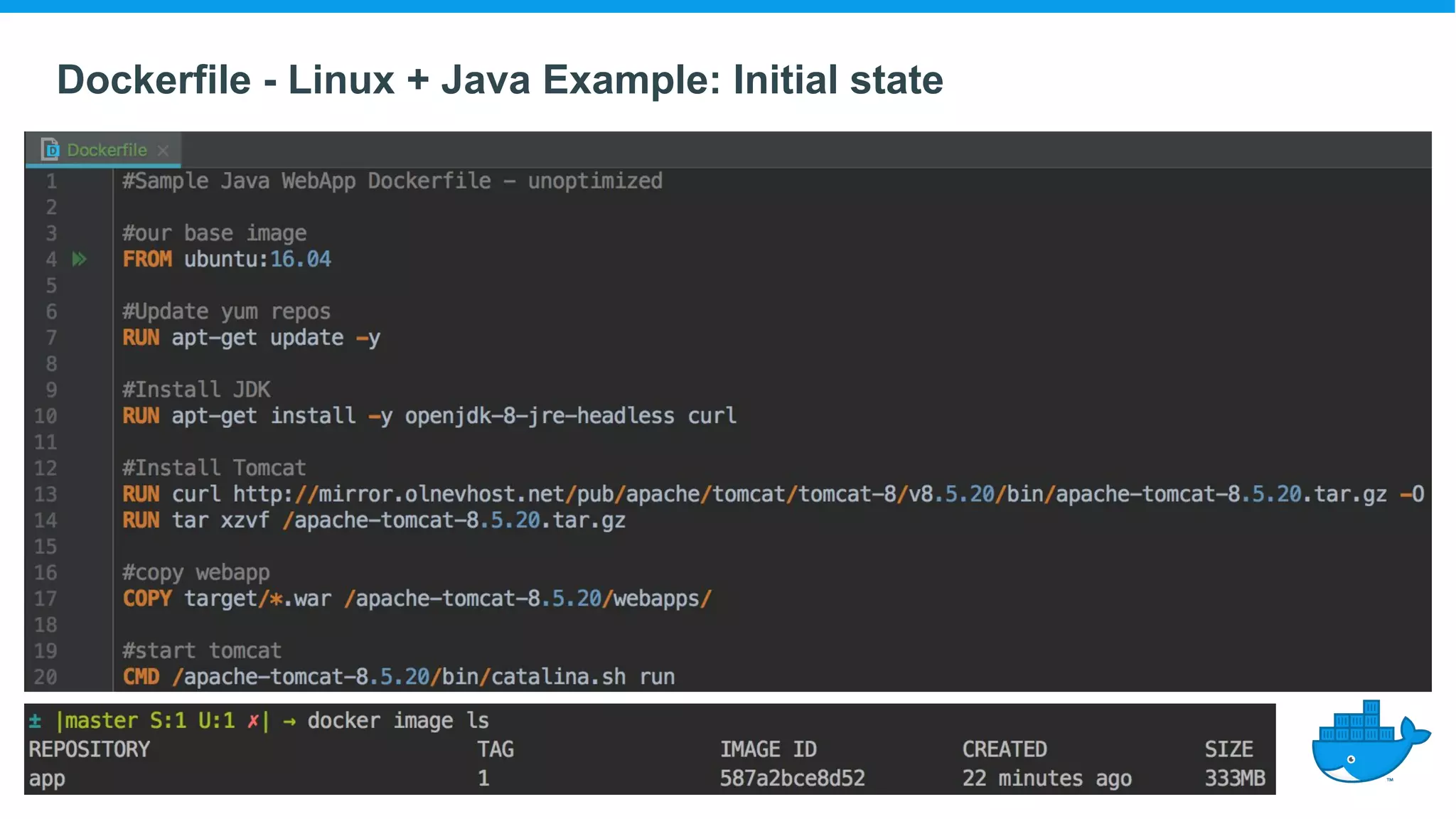The width and height of the screenshot is (1456, 819).
Task: Click the TAG column header
Action: (x=496, y=749)
